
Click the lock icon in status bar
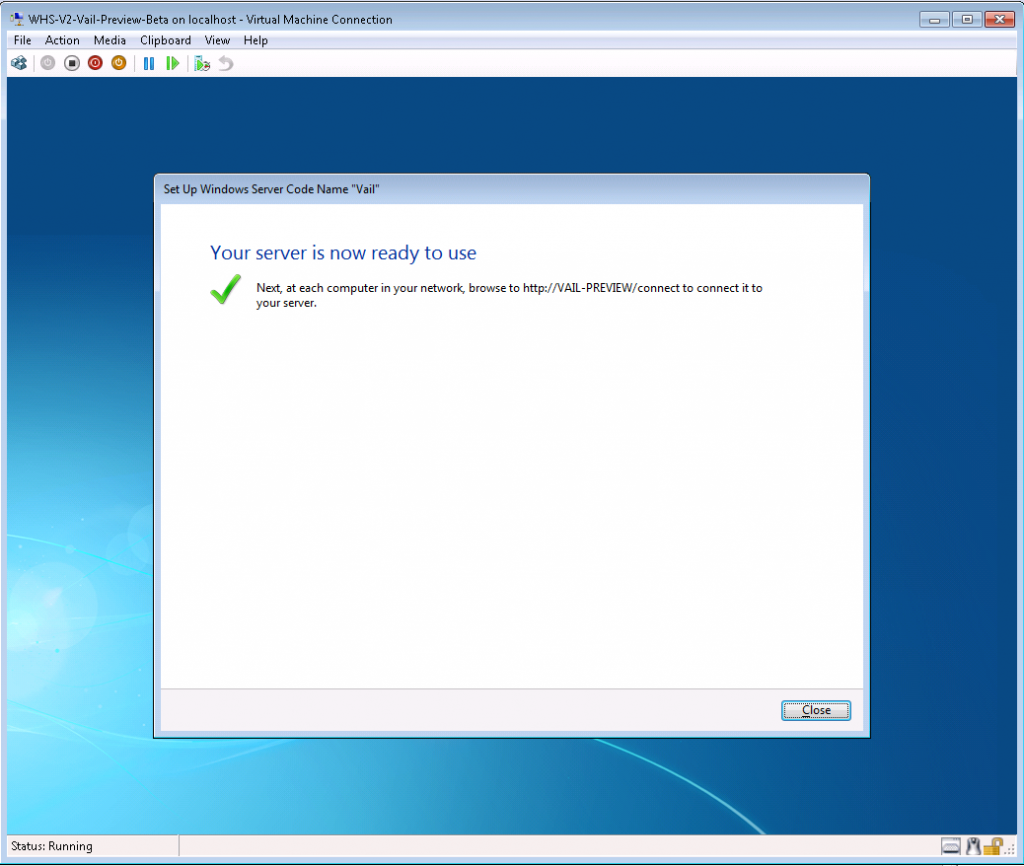pos(993,846)
